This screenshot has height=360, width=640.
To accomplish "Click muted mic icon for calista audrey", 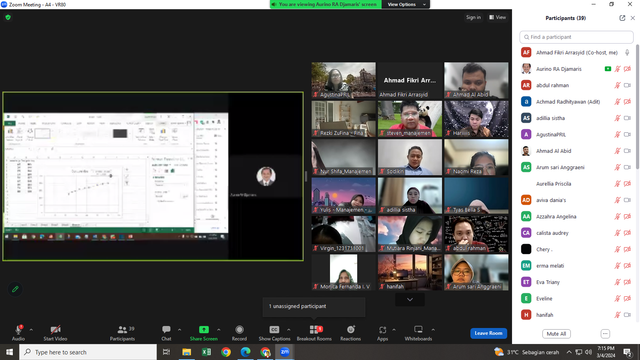I will pyautogui.click(x=618, y=233).
